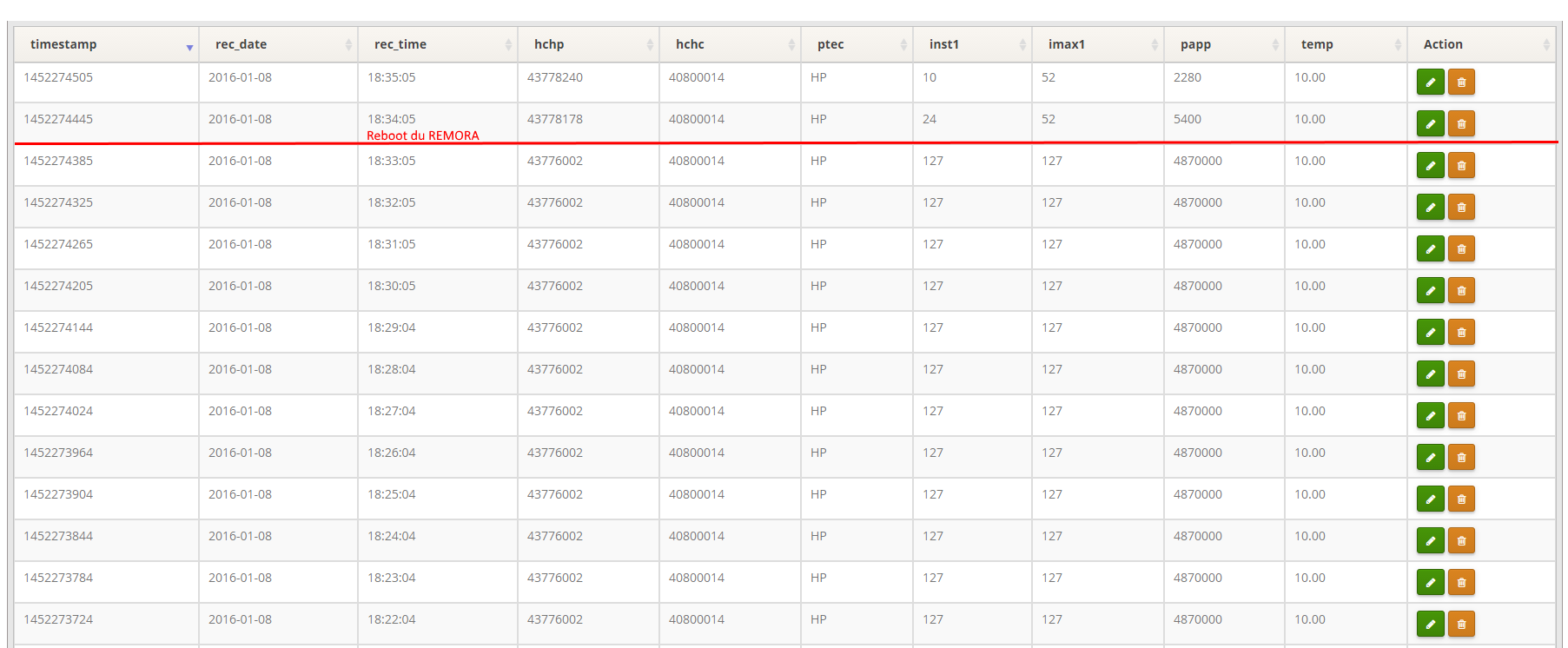
Task: Sort table by timestamp column
Action: (106, 44)
